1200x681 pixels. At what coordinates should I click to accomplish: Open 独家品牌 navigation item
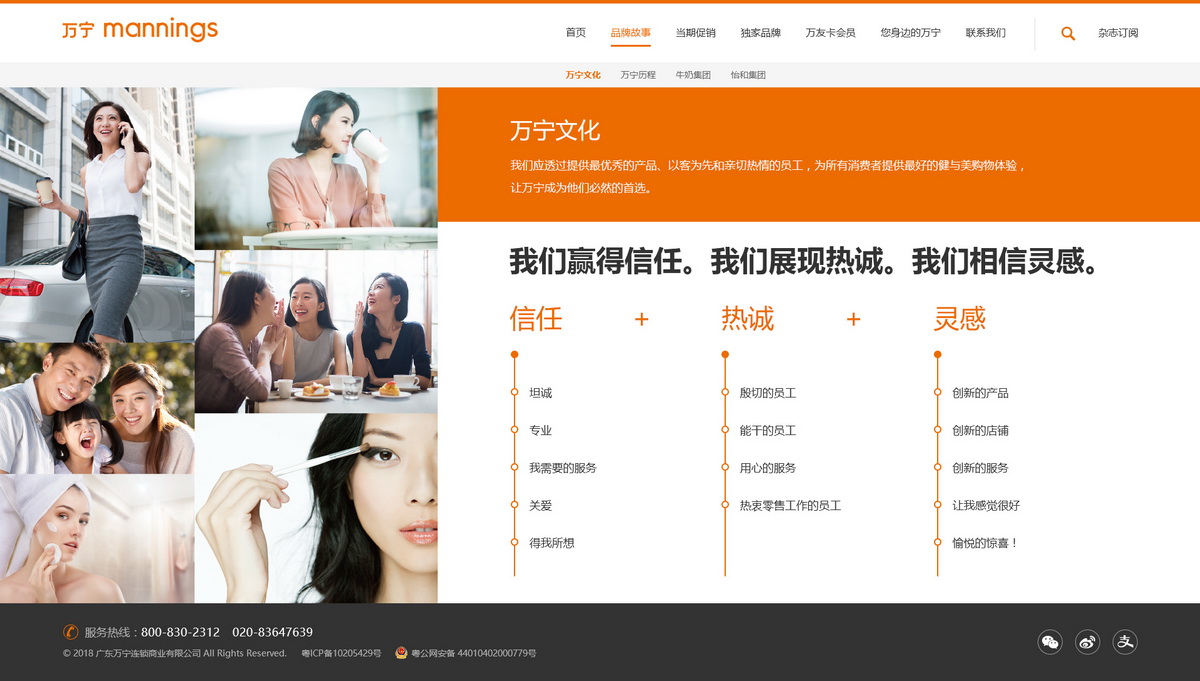[760, 33]
